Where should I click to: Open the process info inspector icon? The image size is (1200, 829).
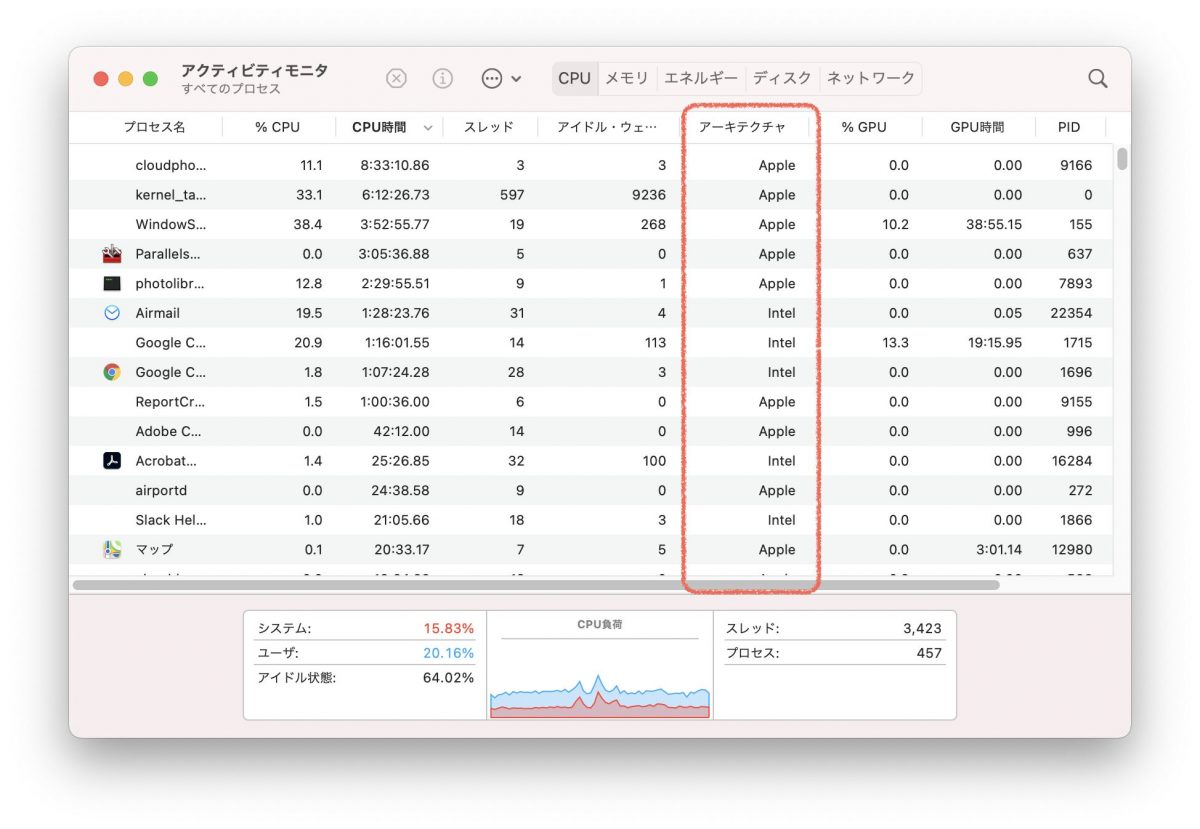click(442, 78)
